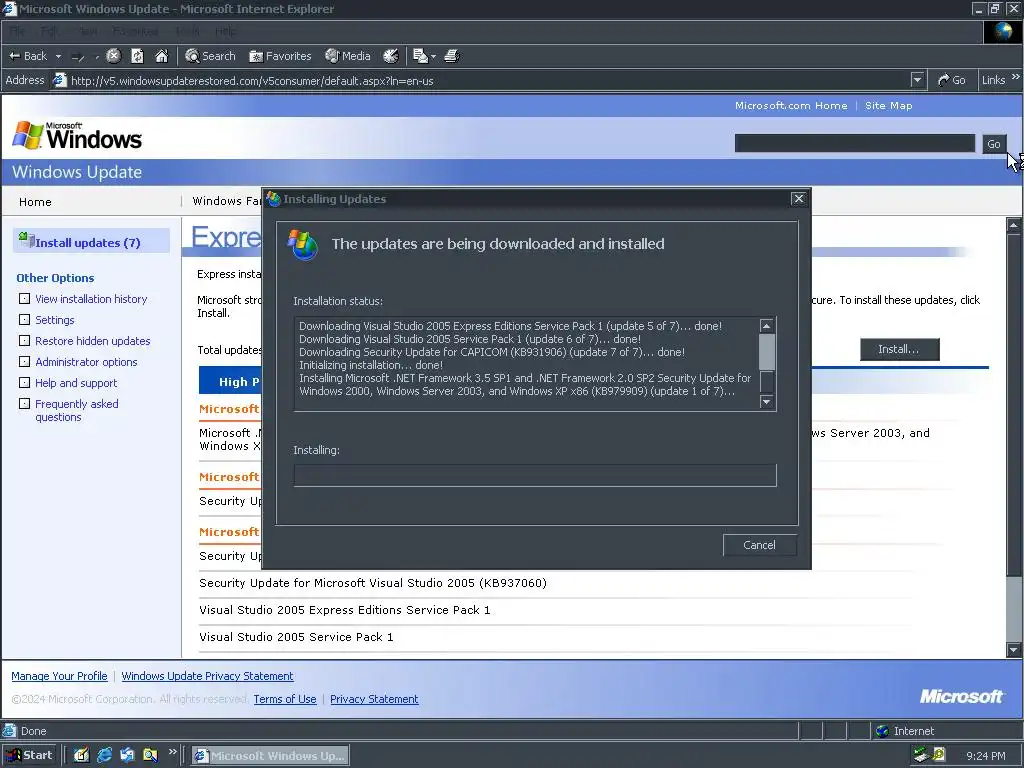Open the Microsoft.com Home link
This screenshot has height=768, width=1024.
tap(791, 106)
